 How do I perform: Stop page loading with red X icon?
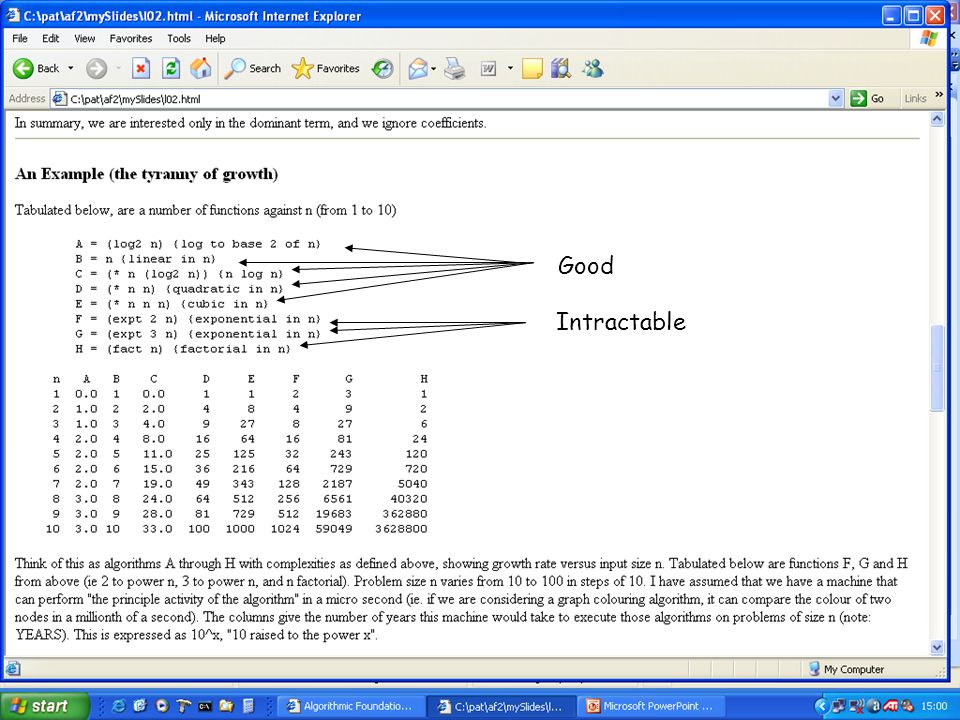coord(141,69)
